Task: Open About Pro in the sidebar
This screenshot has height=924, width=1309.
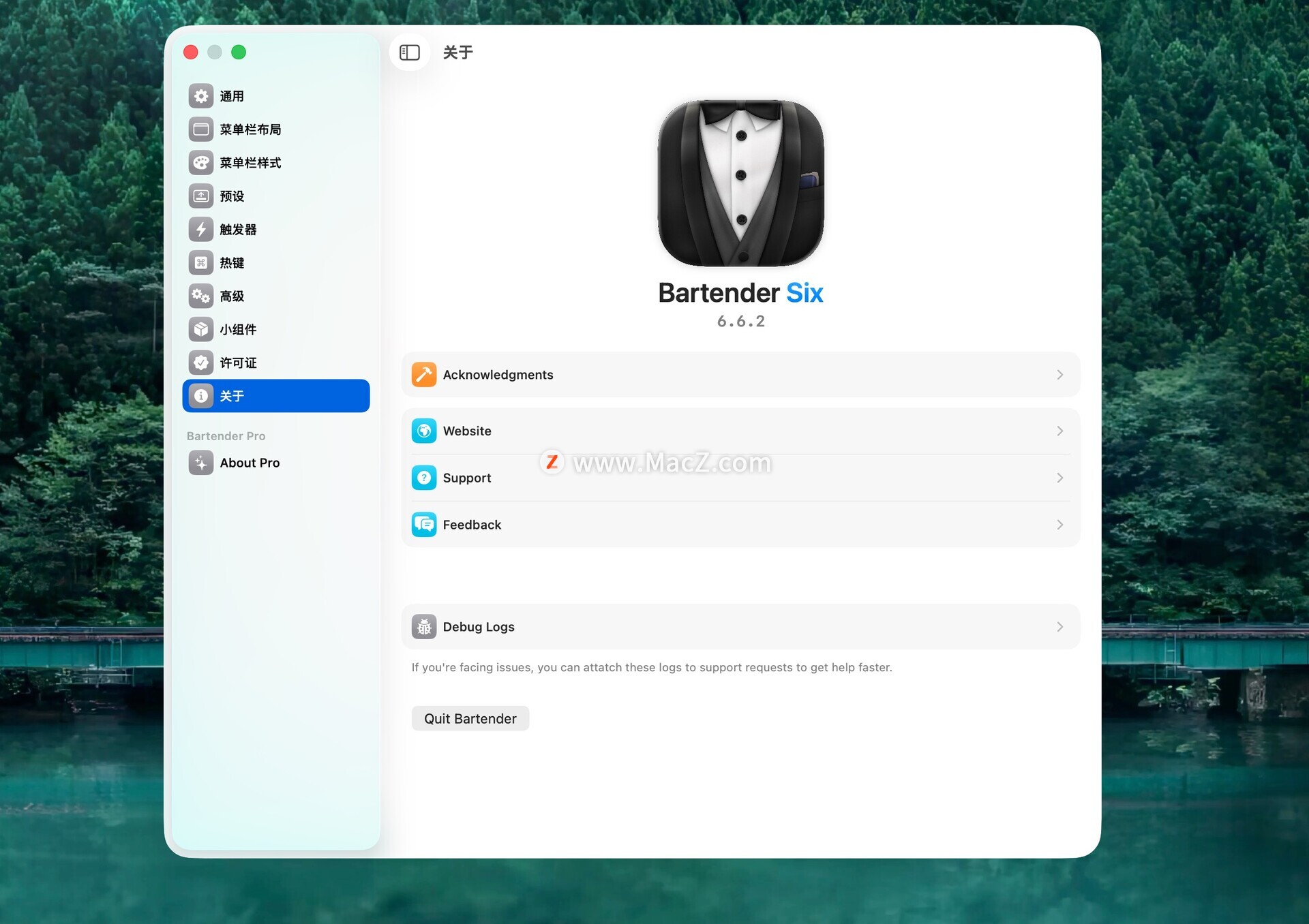Action: [276, 463]
